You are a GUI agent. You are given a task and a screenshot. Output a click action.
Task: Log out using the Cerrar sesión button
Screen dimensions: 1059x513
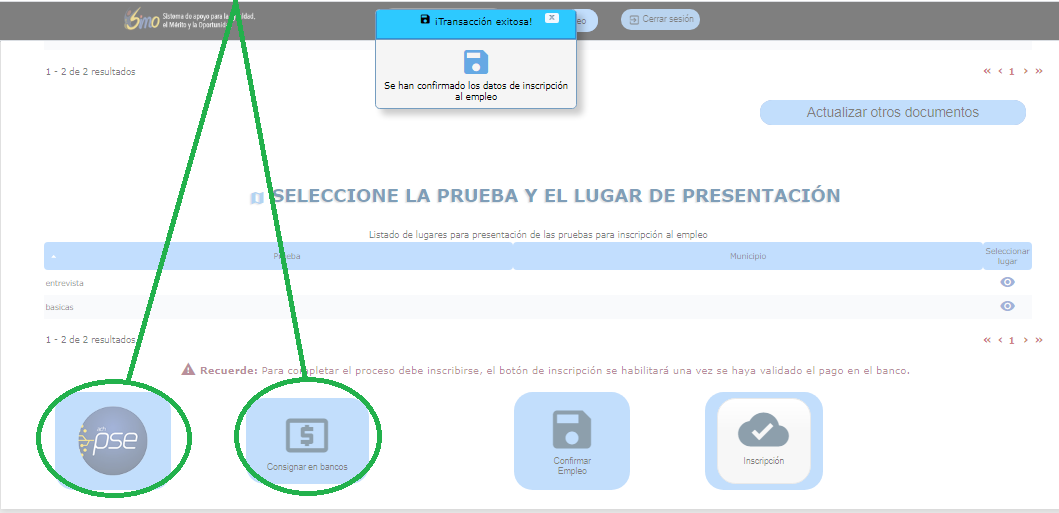pyautogui.click(x=660, y=19)
